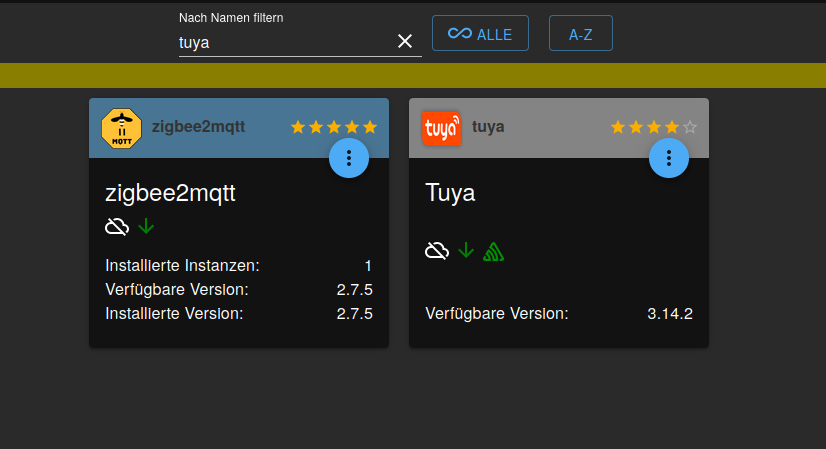Click Tuya available version 3.14.2
The image size is (826, 449).
670,314
